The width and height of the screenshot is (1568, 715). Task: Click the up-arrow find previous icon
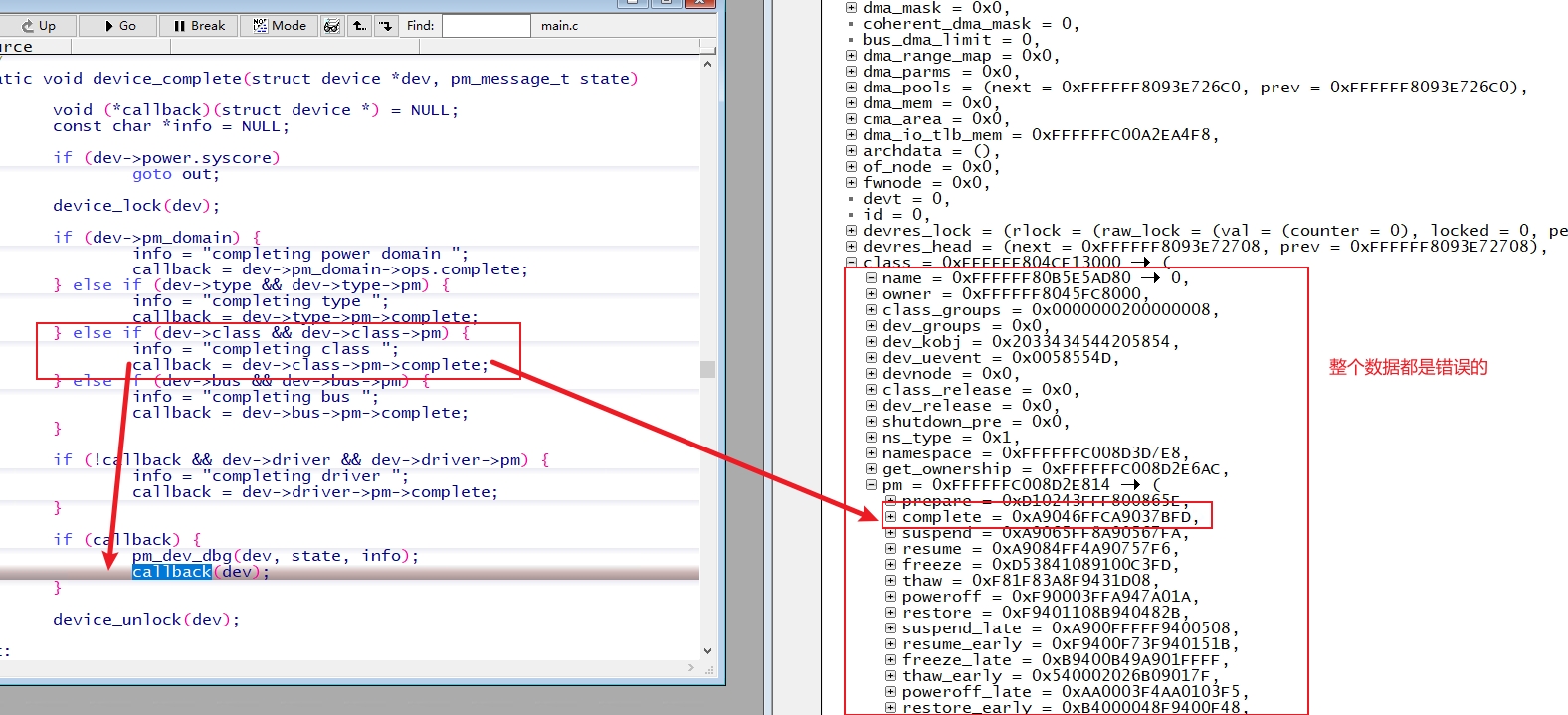(x=359, y=26)
